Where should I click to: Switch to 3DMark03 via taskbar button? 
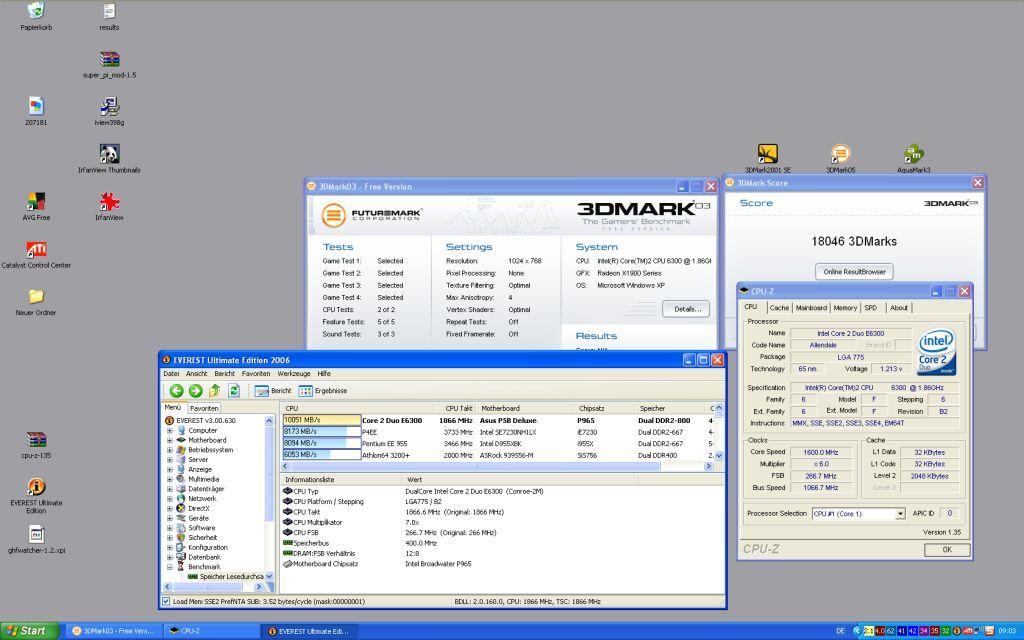click(x=113, y=631)
